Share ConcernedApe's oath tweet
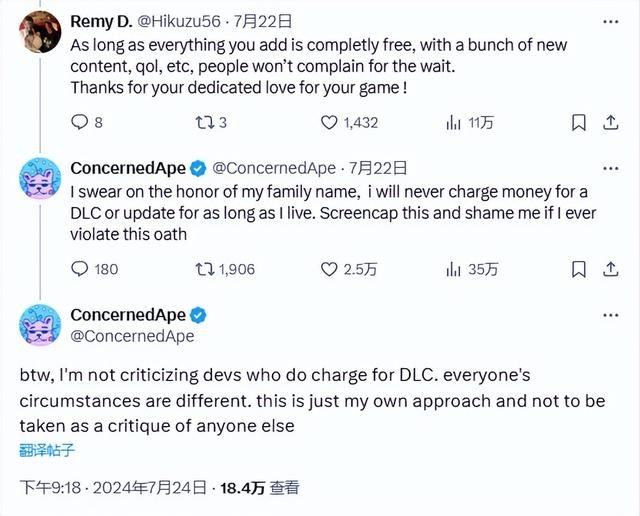This screenshot has height=516, width=640. coord(607,268)
